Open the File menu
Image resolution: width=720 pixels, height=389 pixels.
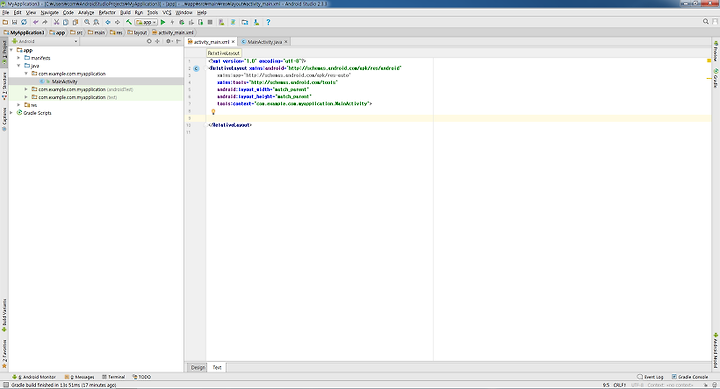pos(6,12)
